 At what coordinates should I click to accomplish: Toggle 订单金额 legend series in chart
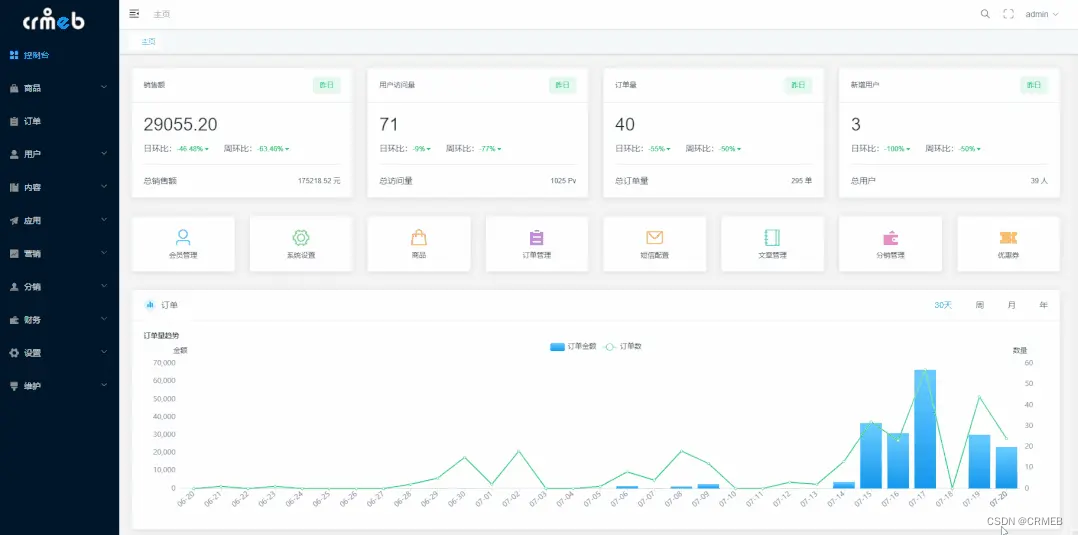[x=573, y=347]
